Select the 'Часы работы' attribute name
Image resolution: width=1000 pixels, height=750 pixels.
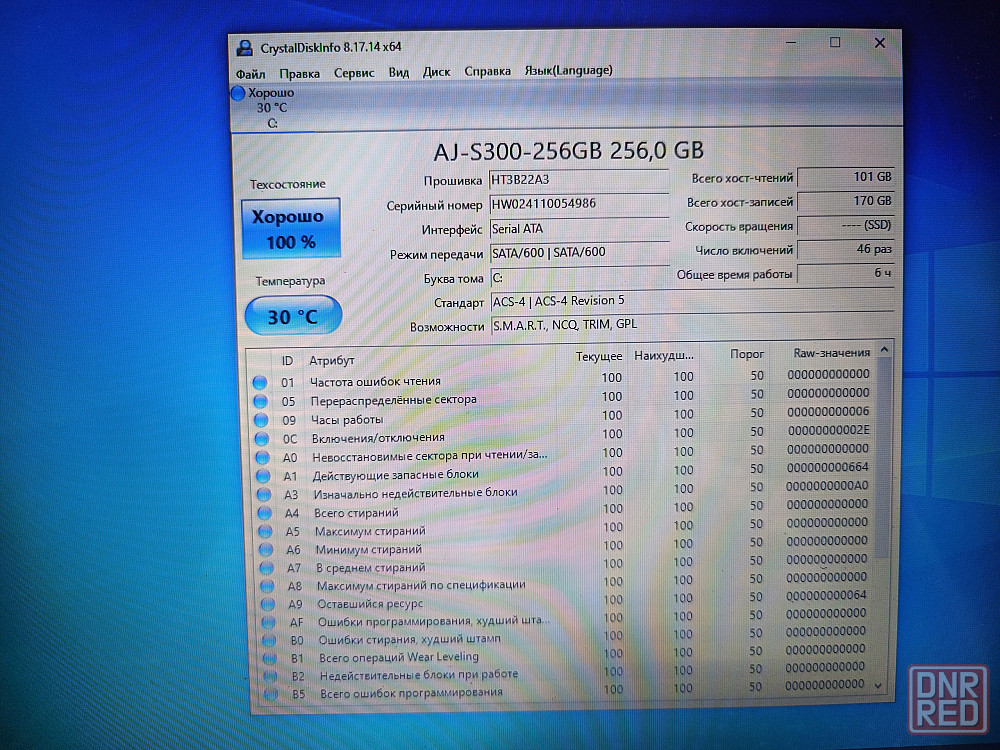pyautogui.click(x=347, y=420)
